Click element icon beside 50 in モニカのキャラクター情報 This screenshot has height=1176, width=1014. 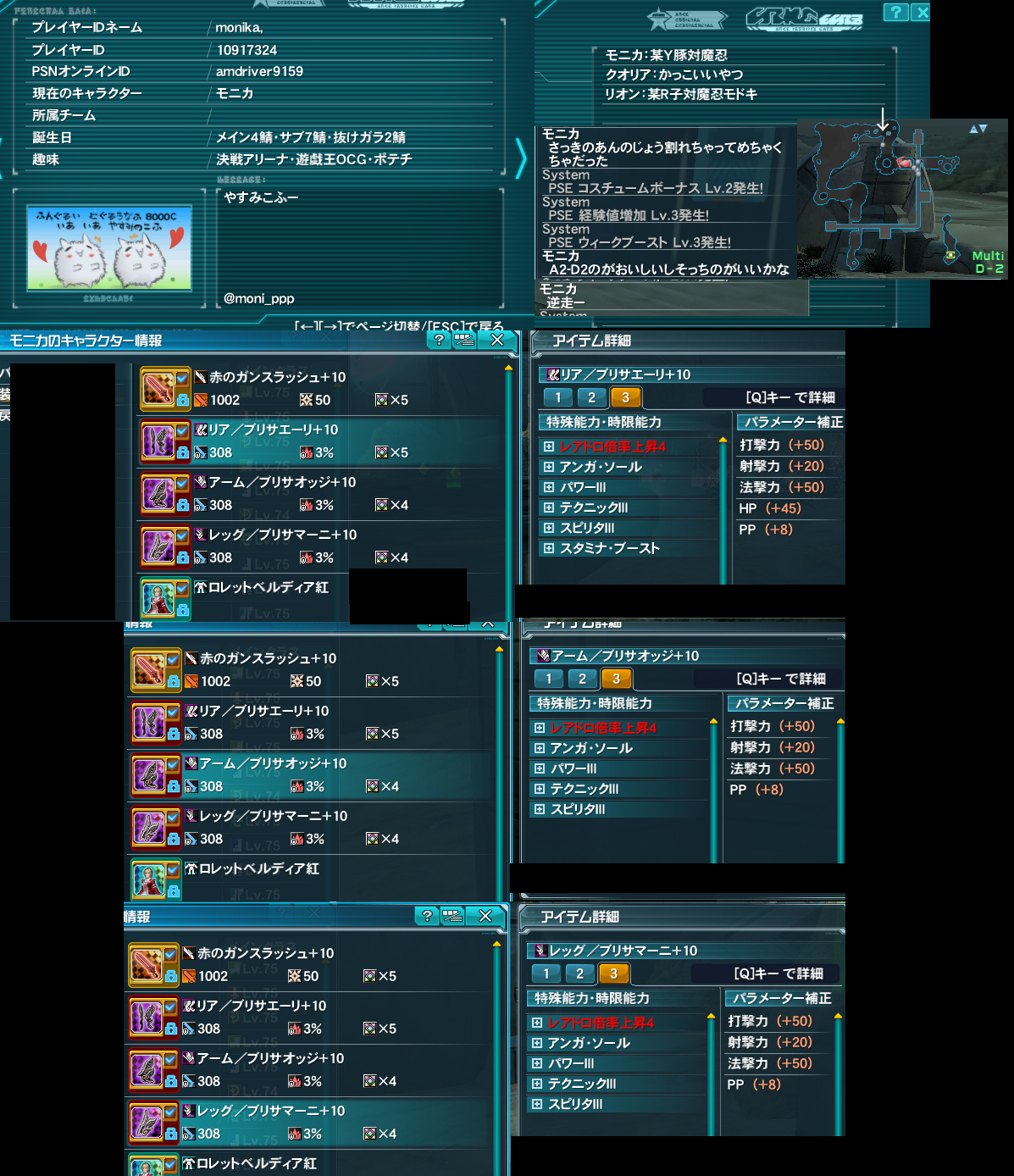coord(306,400)
